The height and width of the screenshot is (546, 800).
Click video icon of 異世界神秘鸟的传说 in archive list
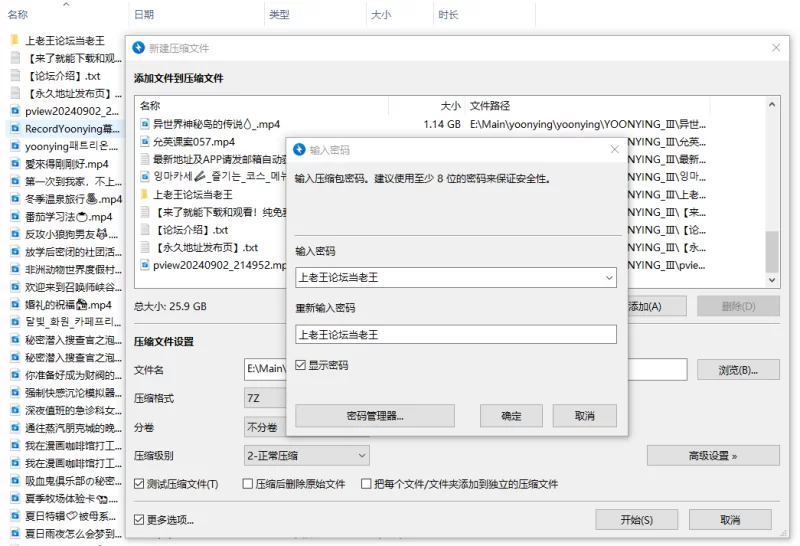pos(145,124)
